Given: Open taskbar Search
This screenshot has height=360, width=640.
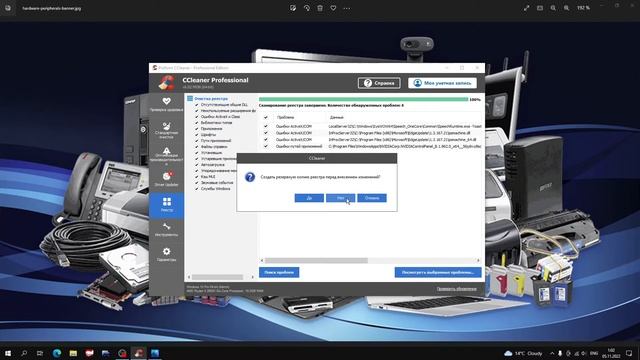Looking at the screenshot, I should (24, 353).
